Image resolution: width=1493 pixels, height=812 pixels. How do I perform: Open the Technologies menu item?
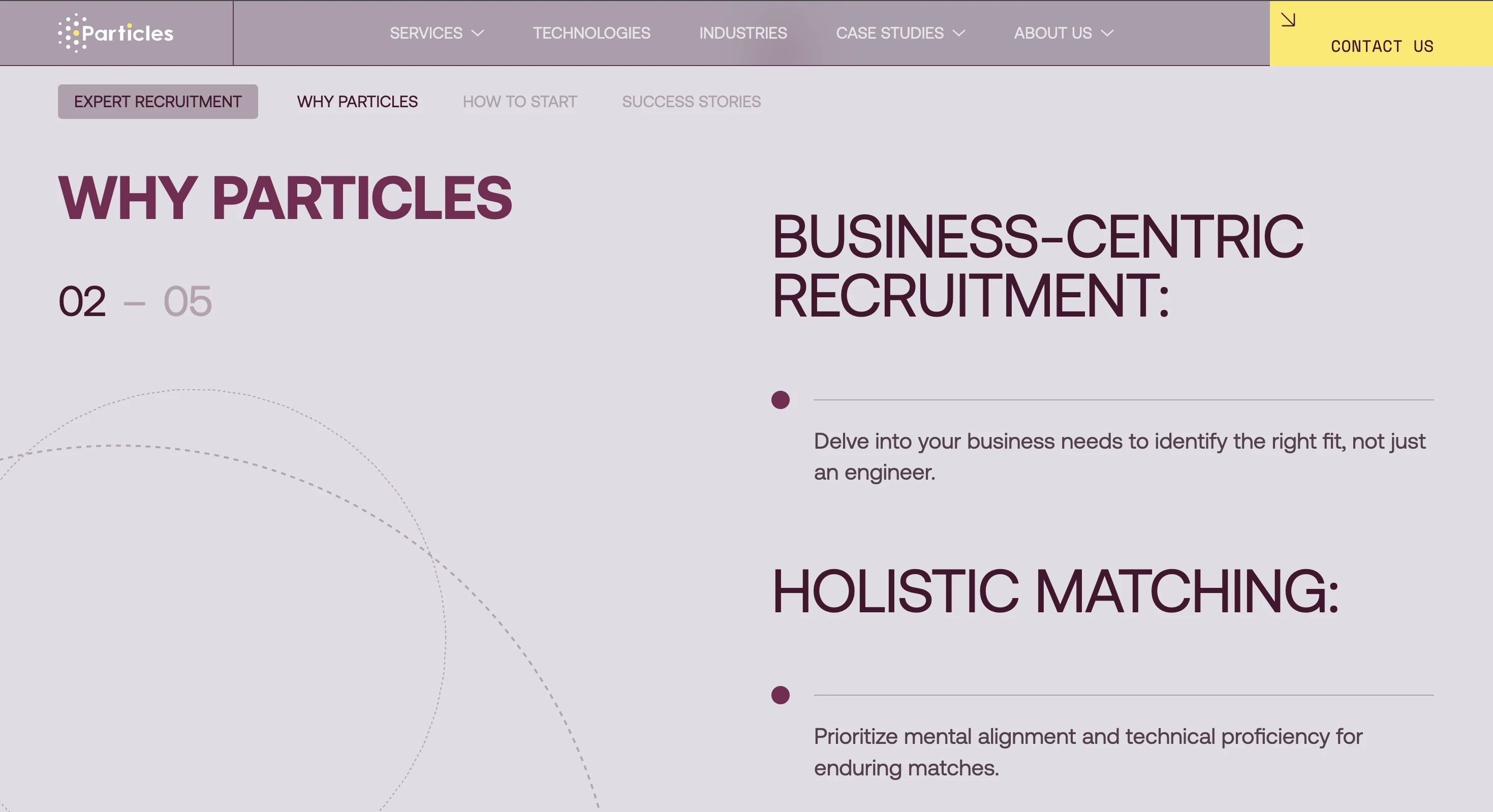(x=591, y=33)
